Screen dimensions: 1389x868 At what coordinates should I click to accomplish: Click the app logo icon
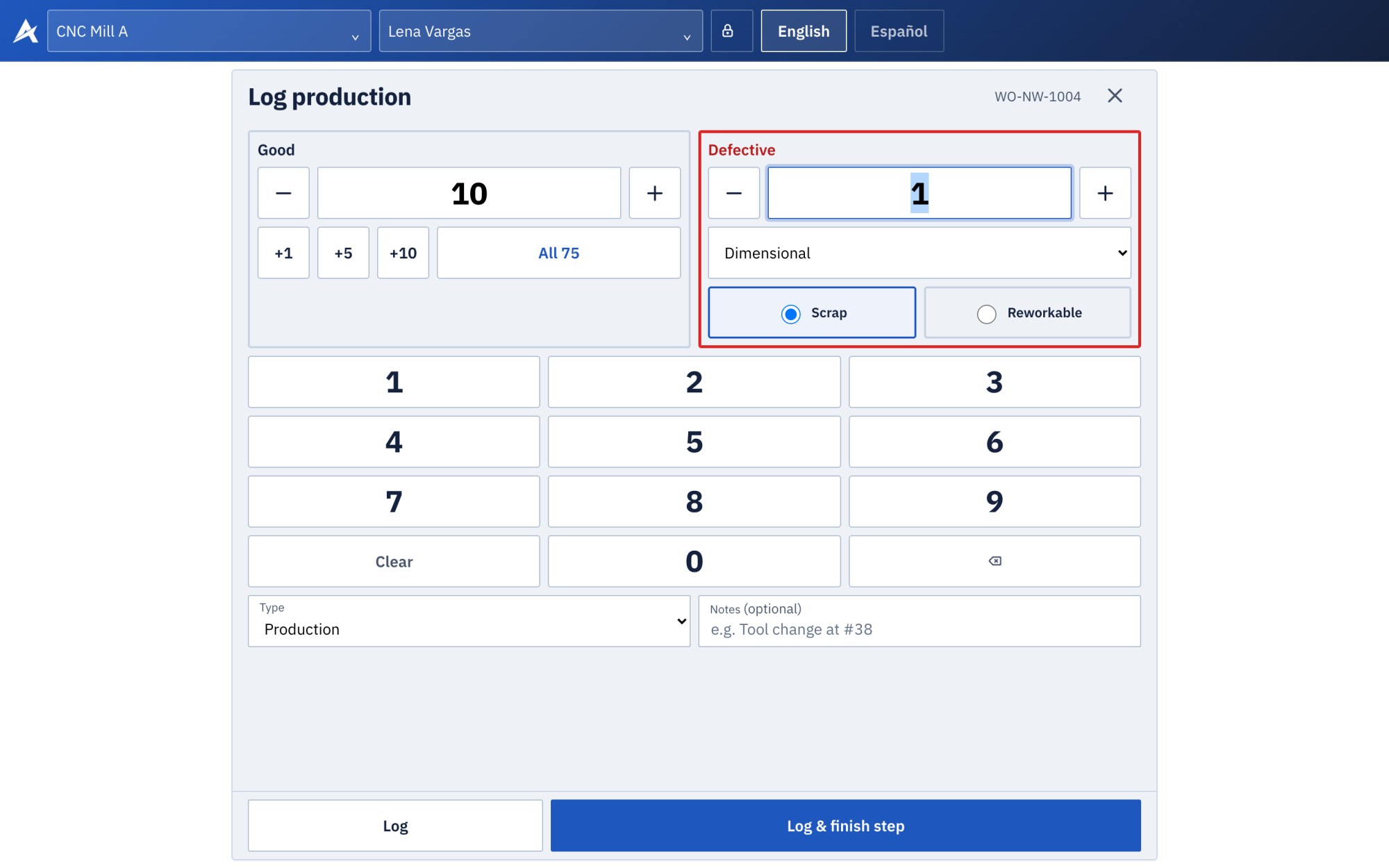26,31
